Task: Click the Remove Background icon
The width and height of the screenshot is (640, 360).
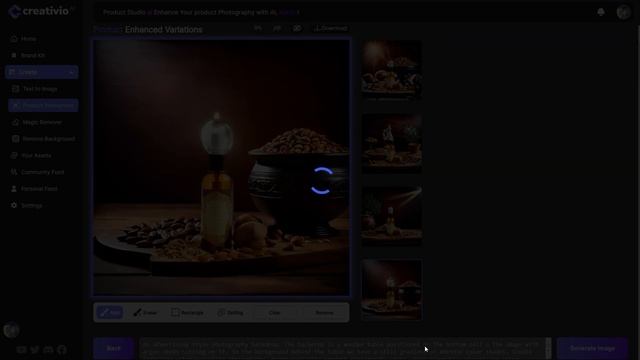Action: pos(16,139)
